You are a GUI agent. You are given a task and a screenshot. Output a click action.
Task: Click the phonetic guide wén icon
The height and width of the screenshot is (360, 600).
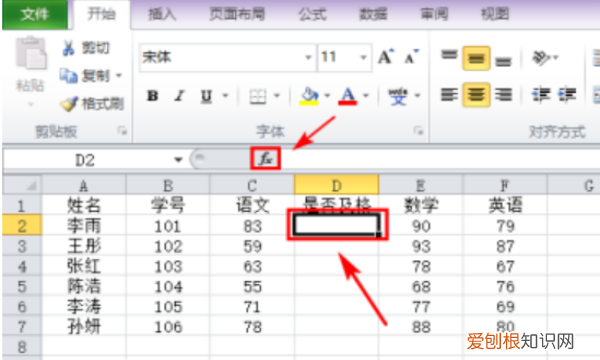tap(398, 96)
